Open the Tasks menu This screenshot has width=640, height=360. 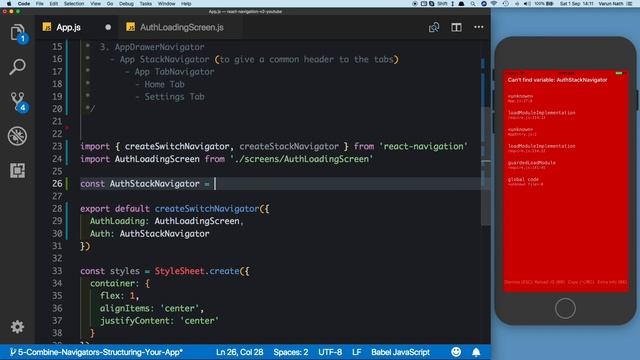click(146, 4)
